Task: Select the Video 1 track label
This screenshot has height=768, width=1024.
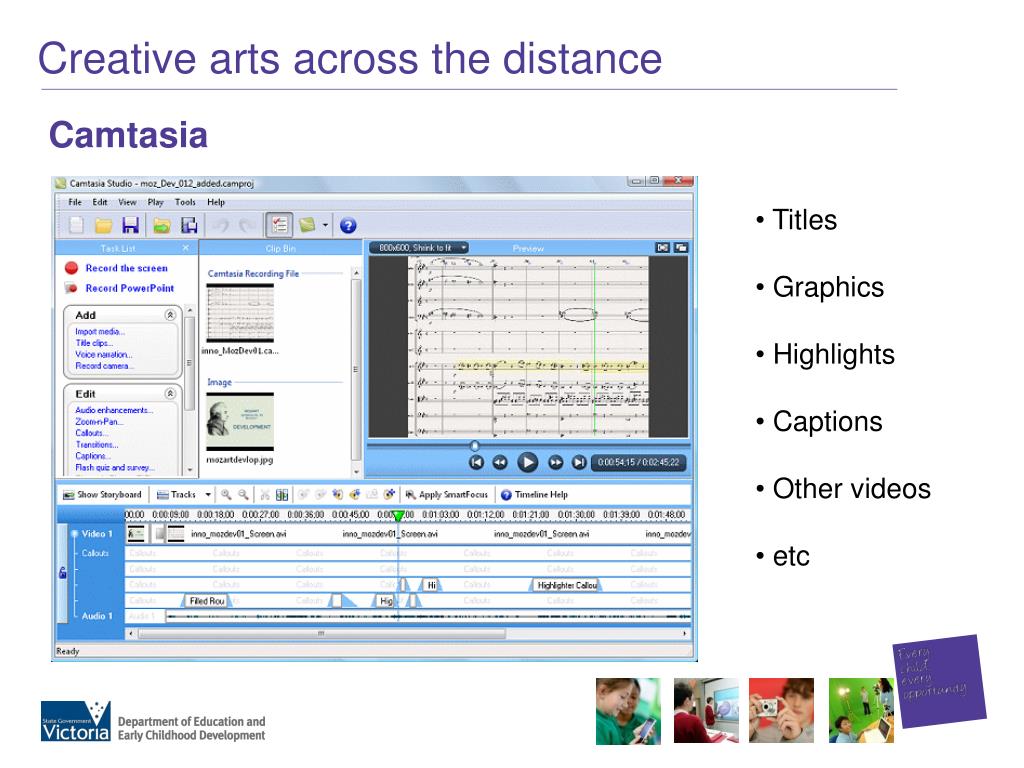Action: (x=97, y=534)
